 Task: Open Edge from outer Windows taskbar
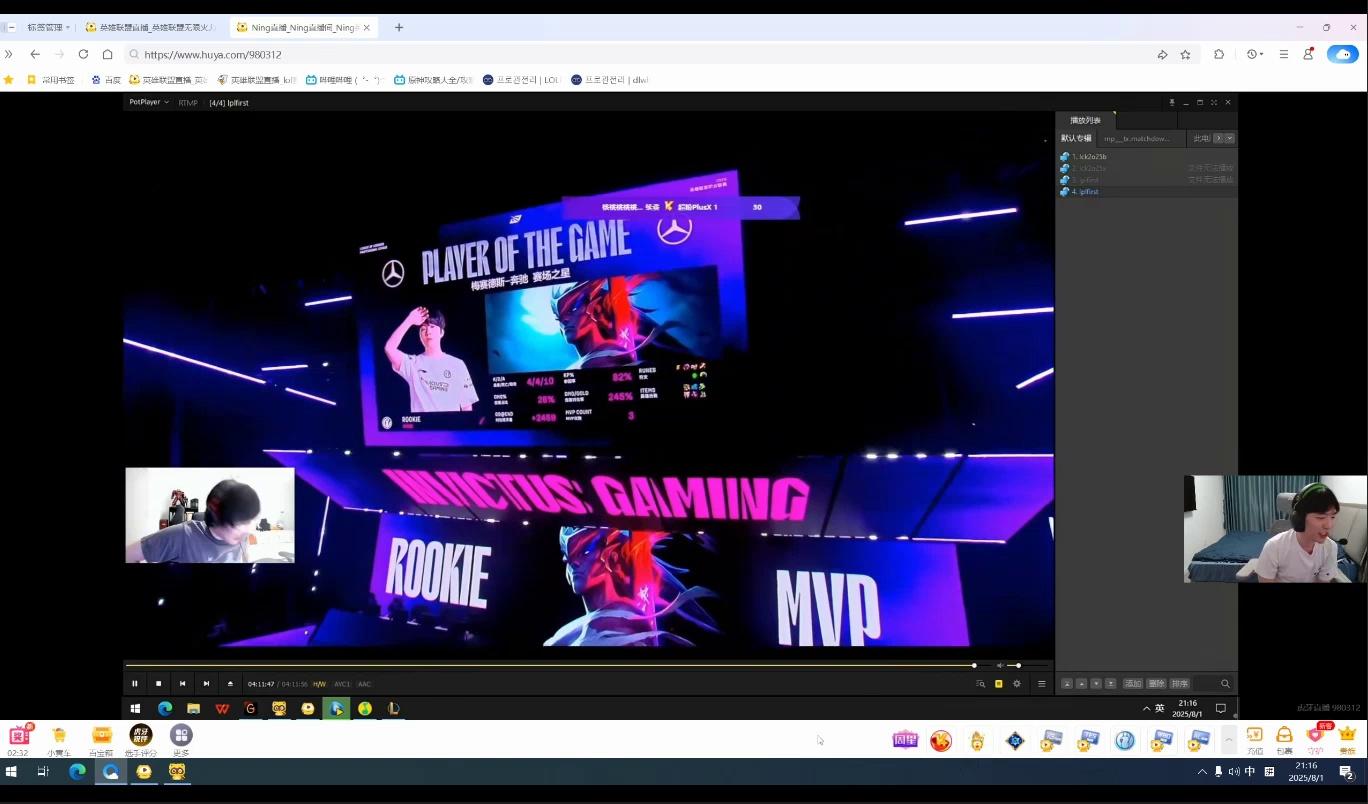point(77,772)
